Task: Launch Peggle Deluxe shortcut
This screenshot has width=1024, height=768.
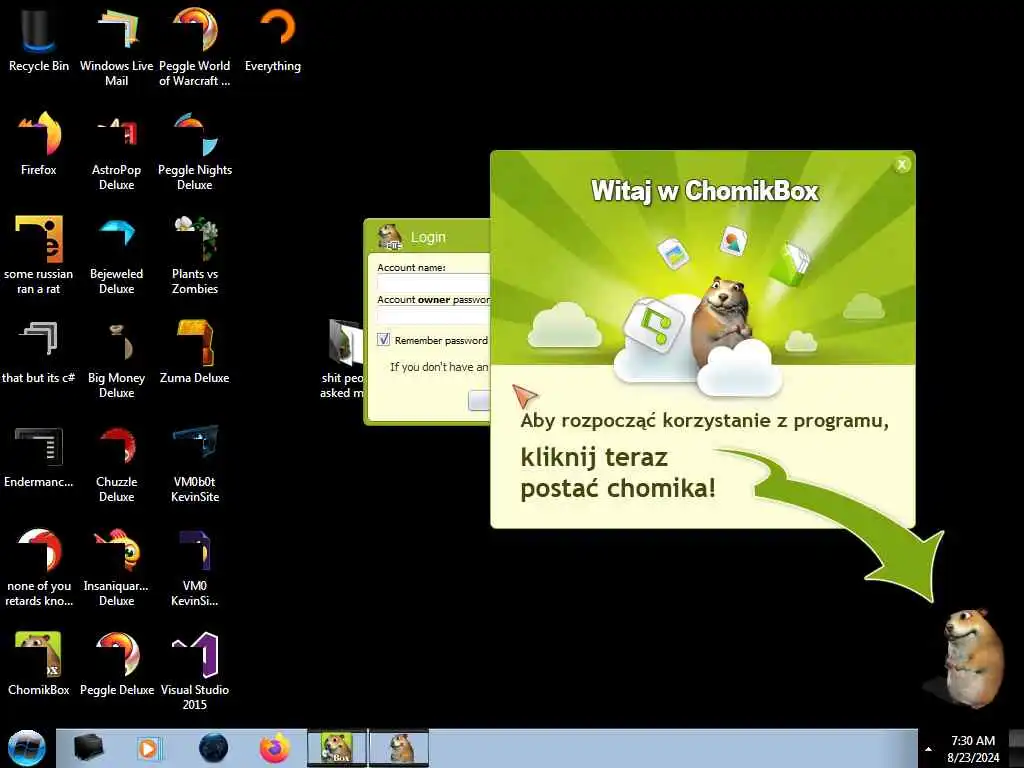Action: click(x=116, y=664)
